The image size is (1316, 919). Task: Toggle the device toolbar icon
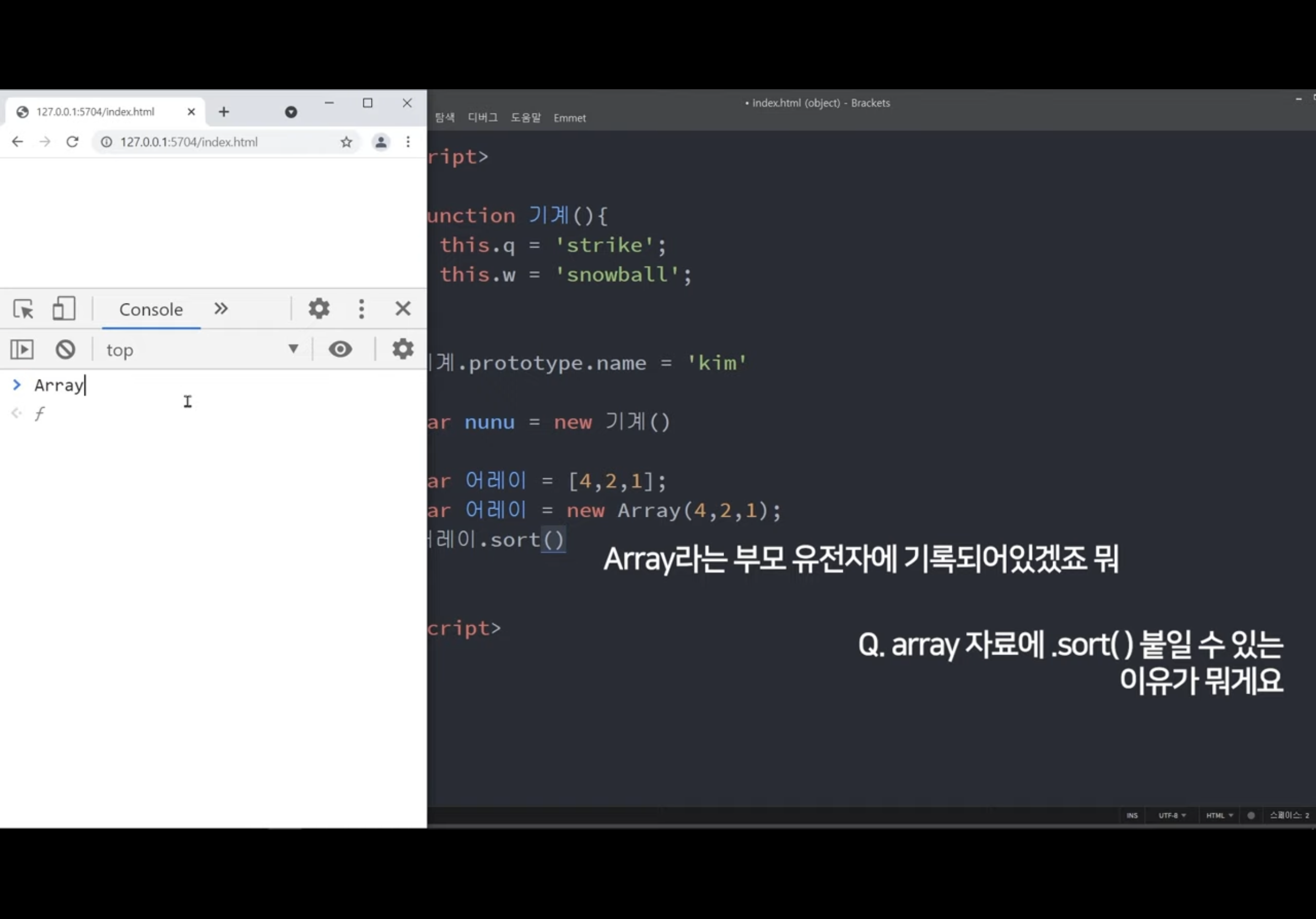click(63, 309)
